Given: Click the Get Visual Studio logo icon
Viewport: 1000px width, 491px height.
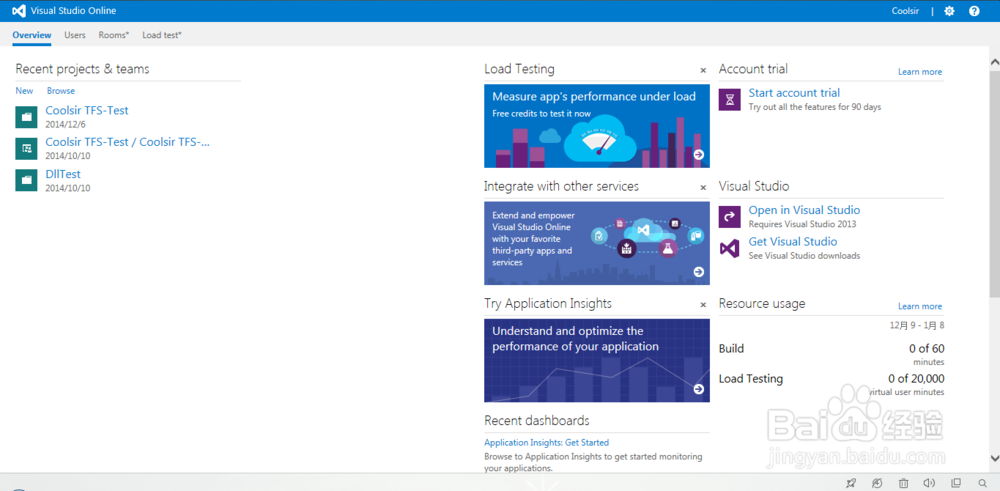Looking at the screenshot, I should 730,248.
